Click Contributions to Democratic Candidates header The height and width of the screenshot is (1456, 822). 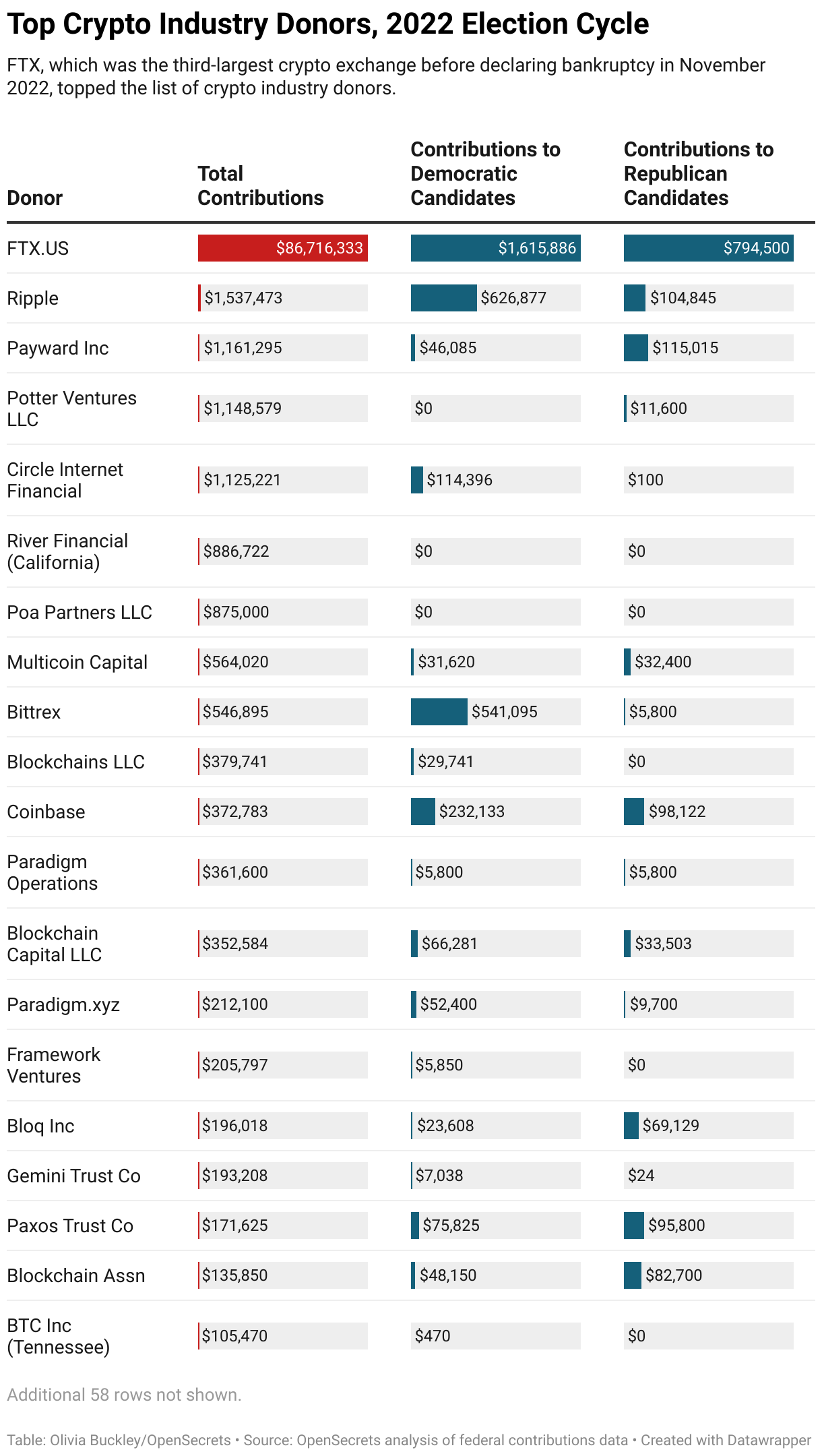pyautogui.click(x=485, y=173)
